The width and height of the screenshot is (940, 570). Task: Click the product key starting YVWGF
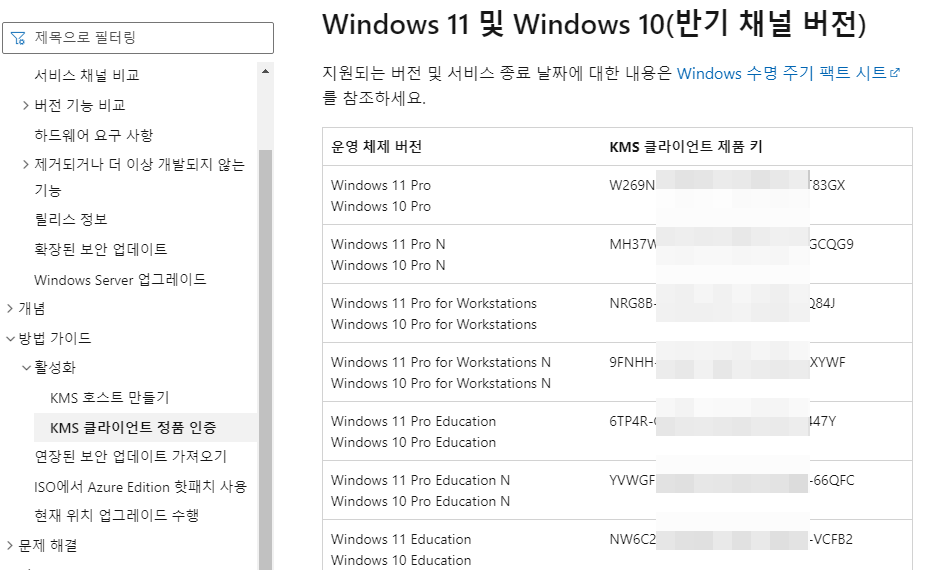point(732,481)
